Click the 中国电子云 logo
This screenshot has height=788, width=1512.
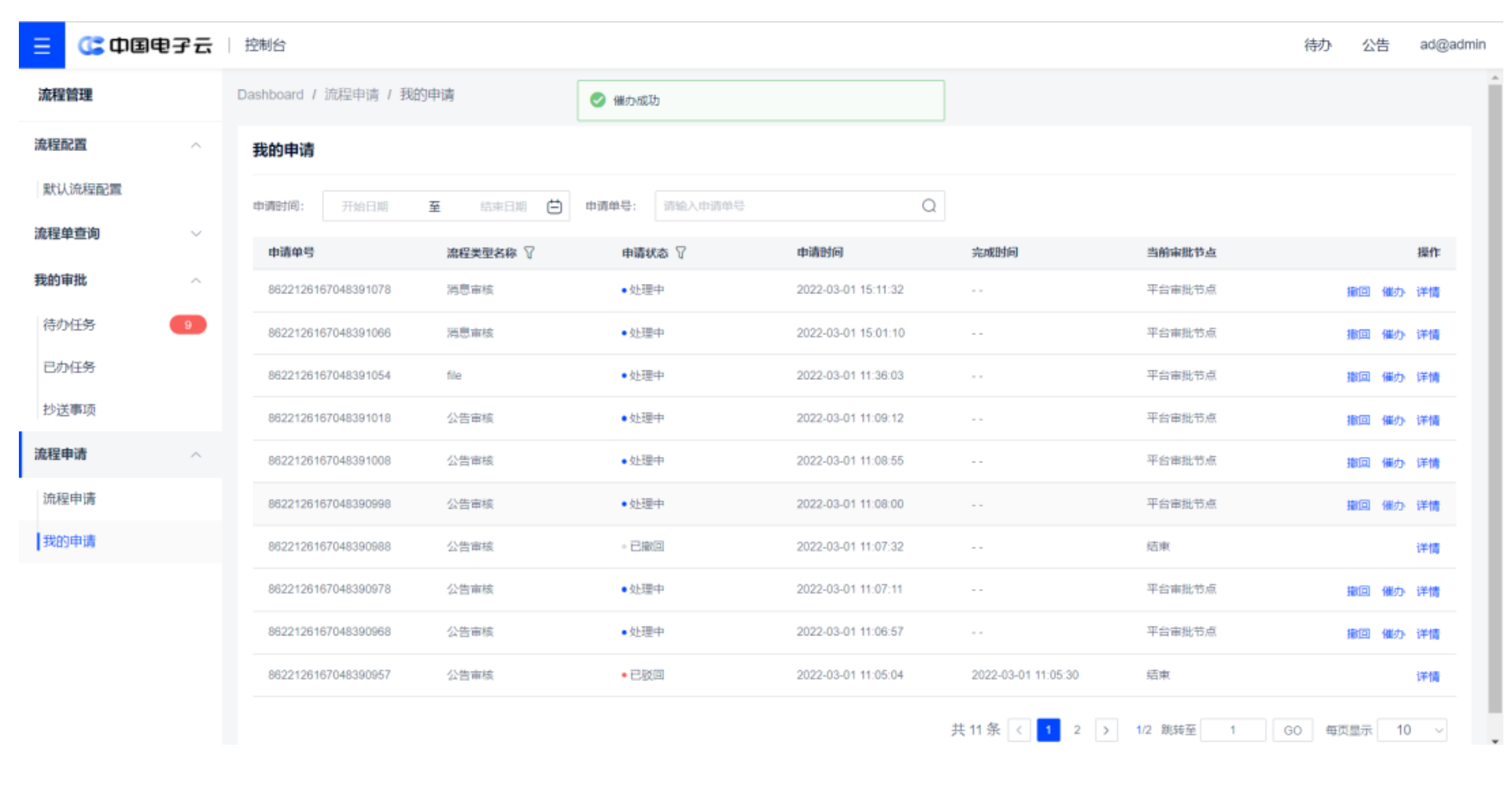(x=146, y=46)
